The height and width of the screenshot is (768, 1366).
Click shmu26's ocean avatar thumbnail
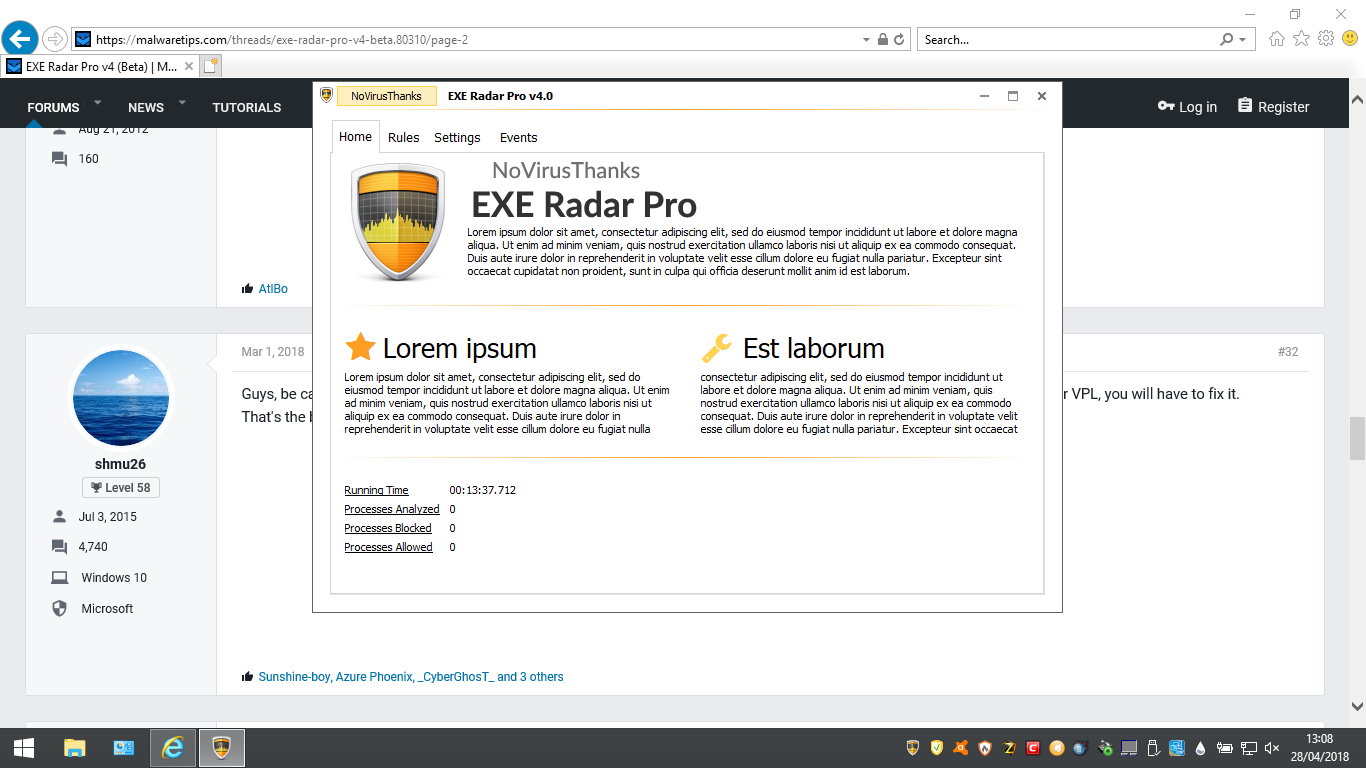pos(122,397)
